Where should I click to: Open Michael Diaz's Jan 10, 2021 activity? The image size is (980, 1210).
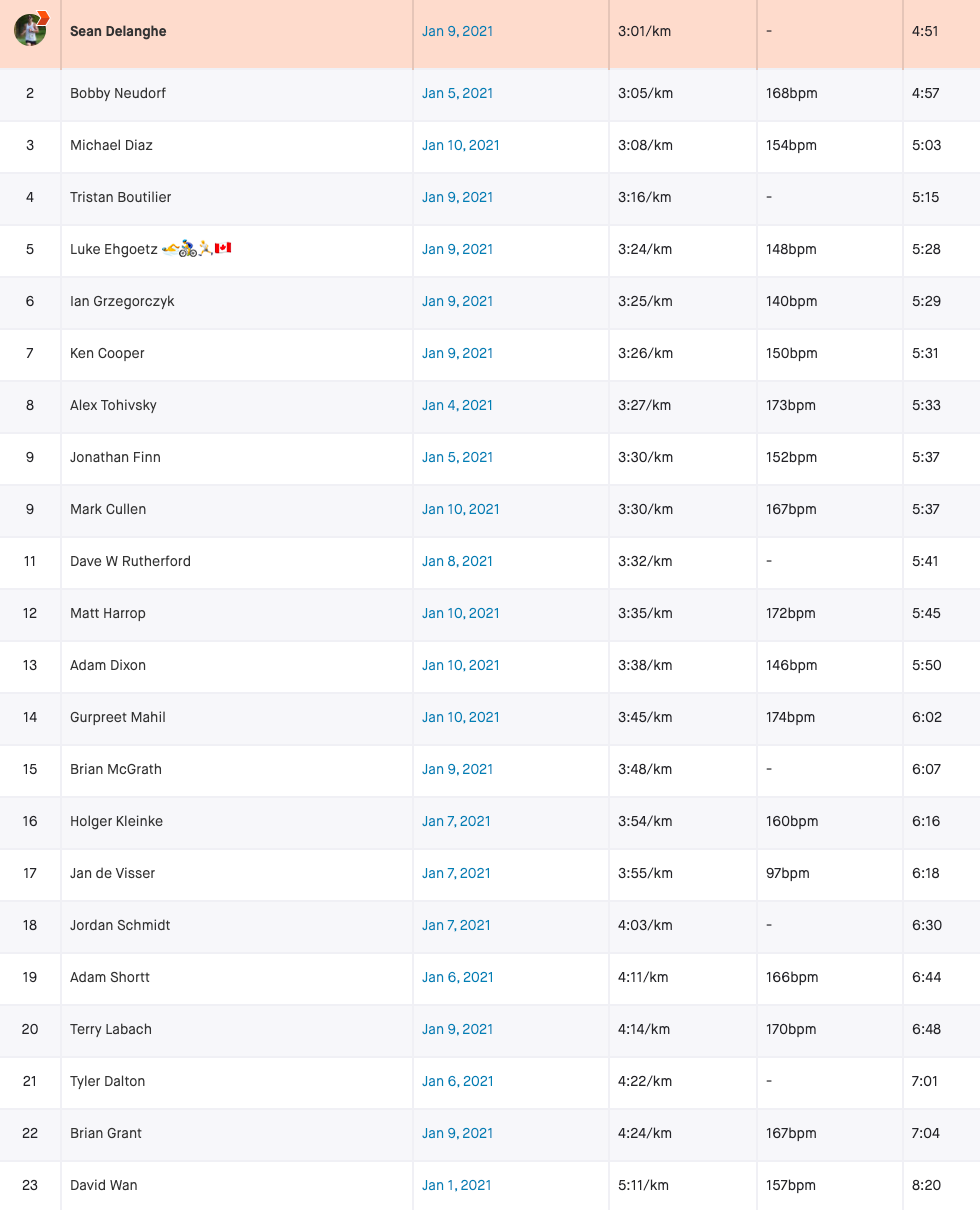pos(460,145)
